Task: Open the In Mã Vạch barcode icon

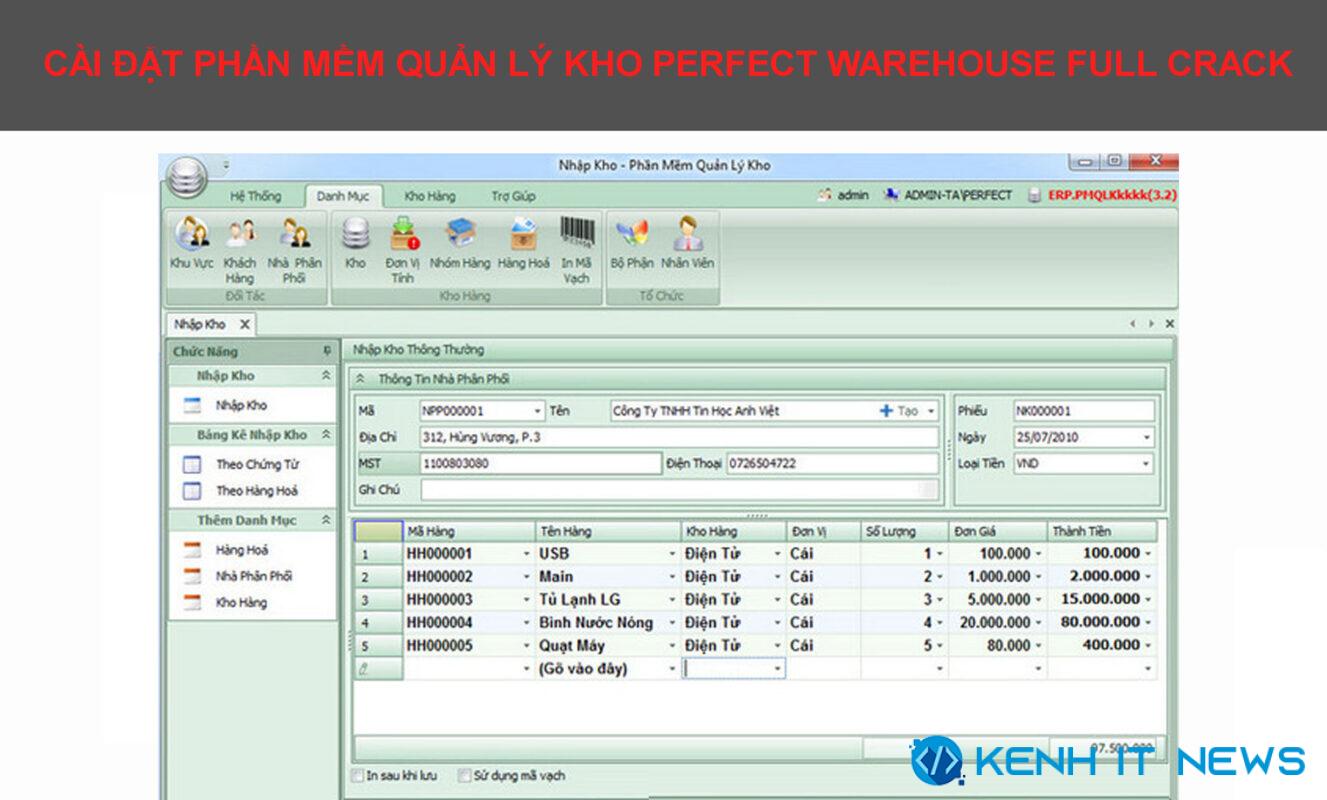Action: coord(576,249)
